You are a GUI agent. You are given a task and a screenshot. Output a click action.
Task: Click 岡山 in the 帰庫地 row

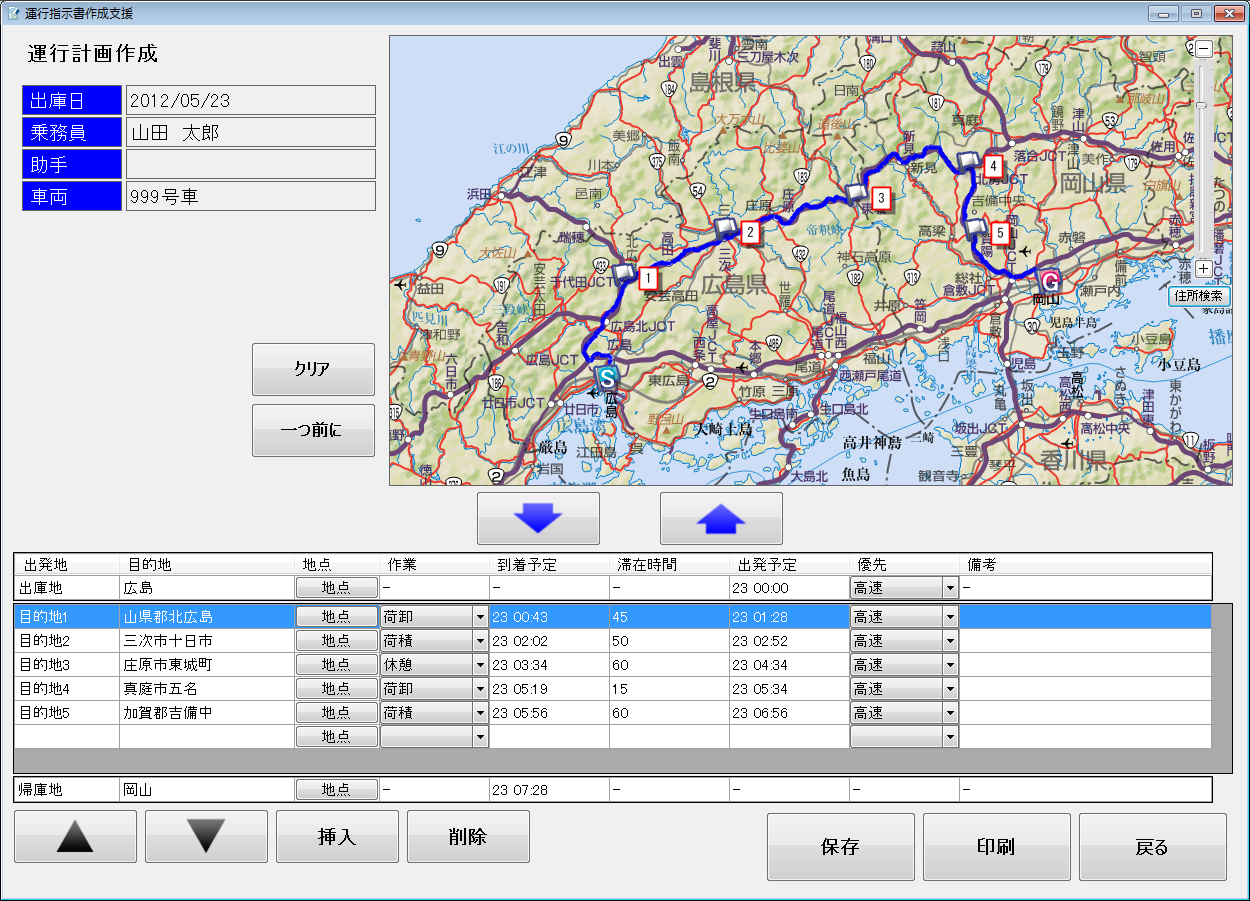click(207, 790)
